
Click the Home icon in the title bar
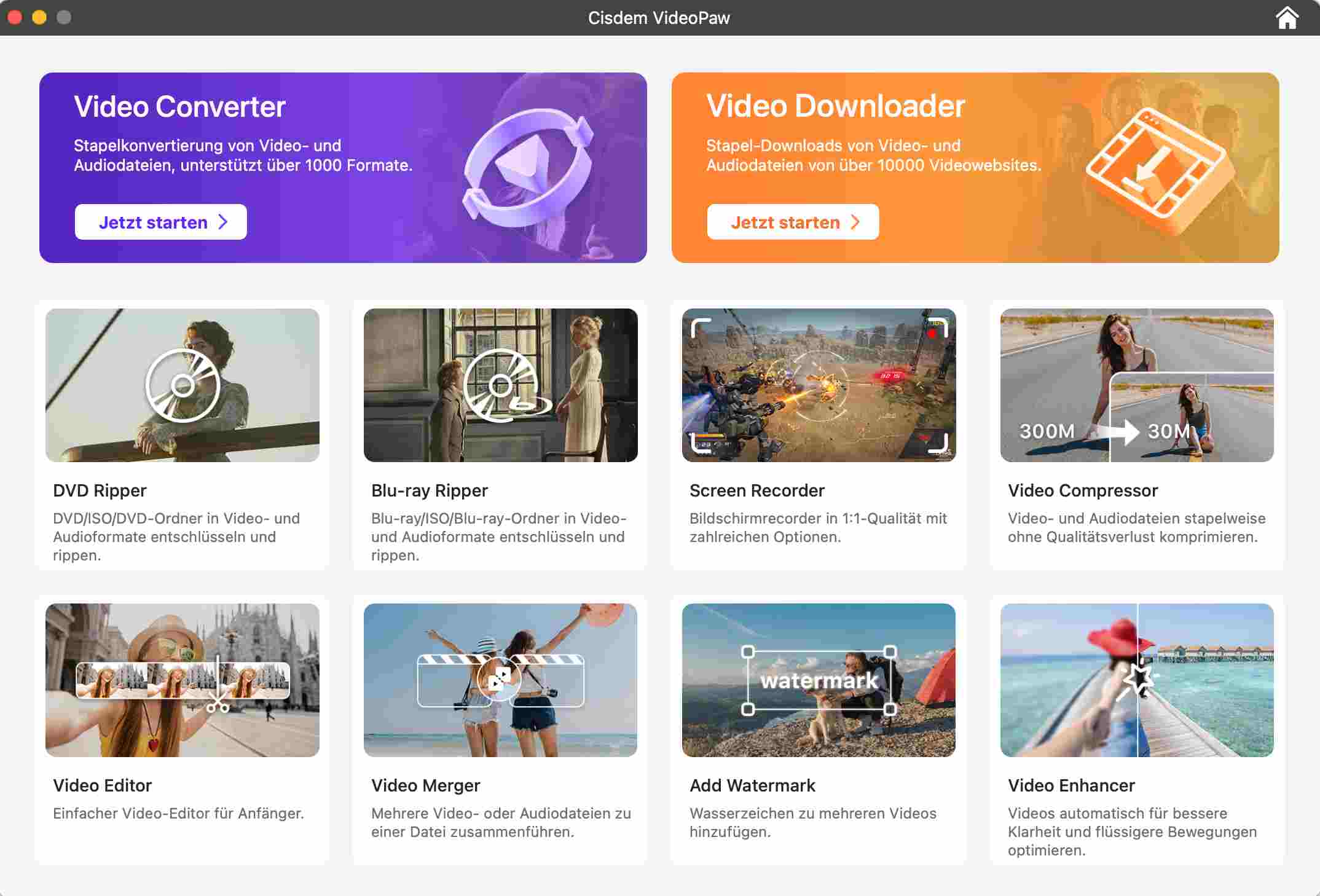click(1287, 18)
